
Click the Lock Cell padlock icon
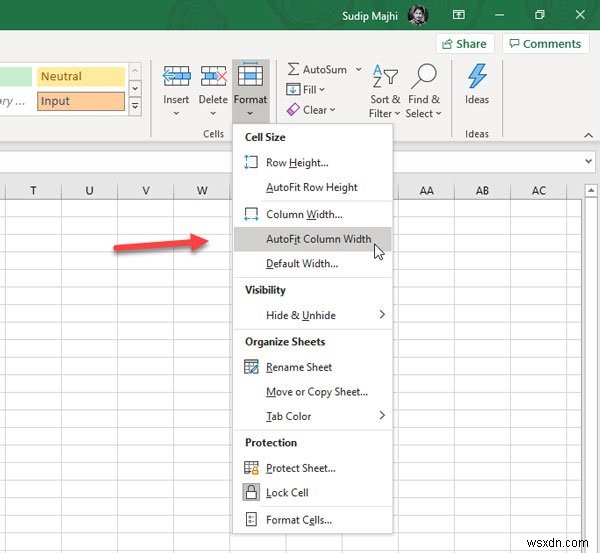click(251, 492)
